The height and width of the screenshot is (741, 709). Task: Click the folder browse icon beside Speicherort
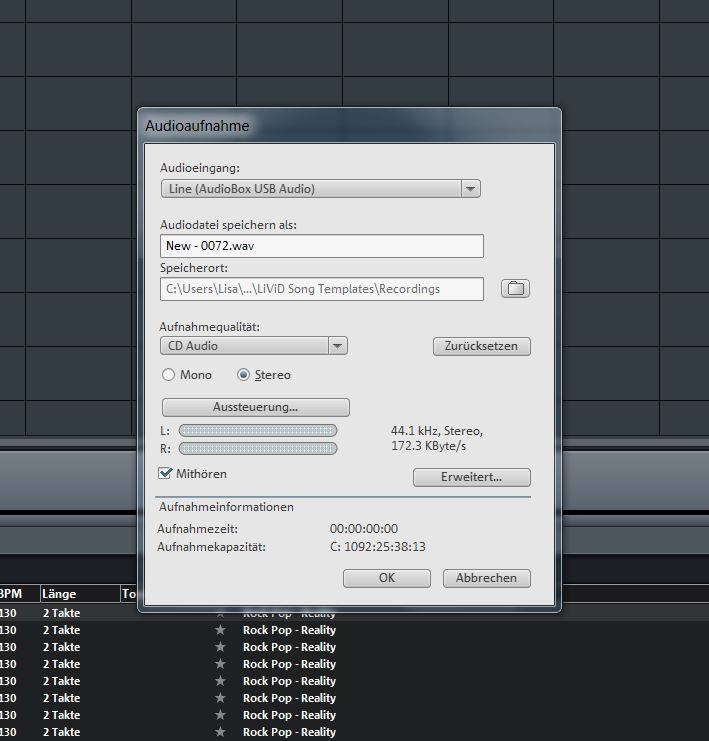point(515,289)
